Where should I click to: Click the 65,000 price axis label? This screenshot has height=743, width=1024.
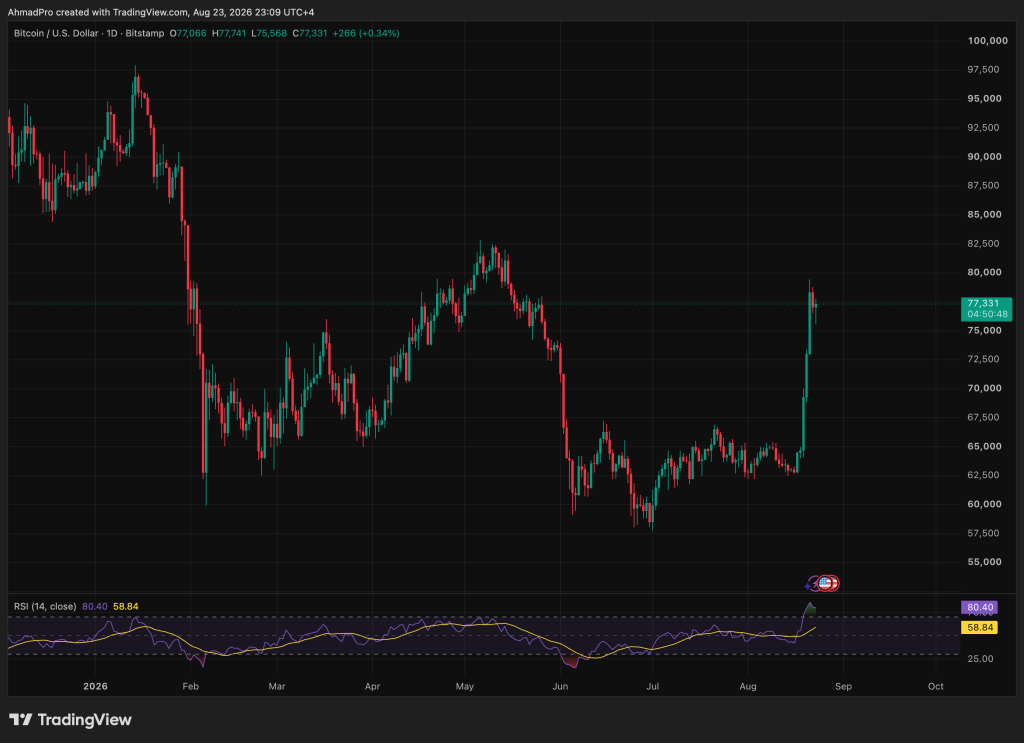coord(984,446)
